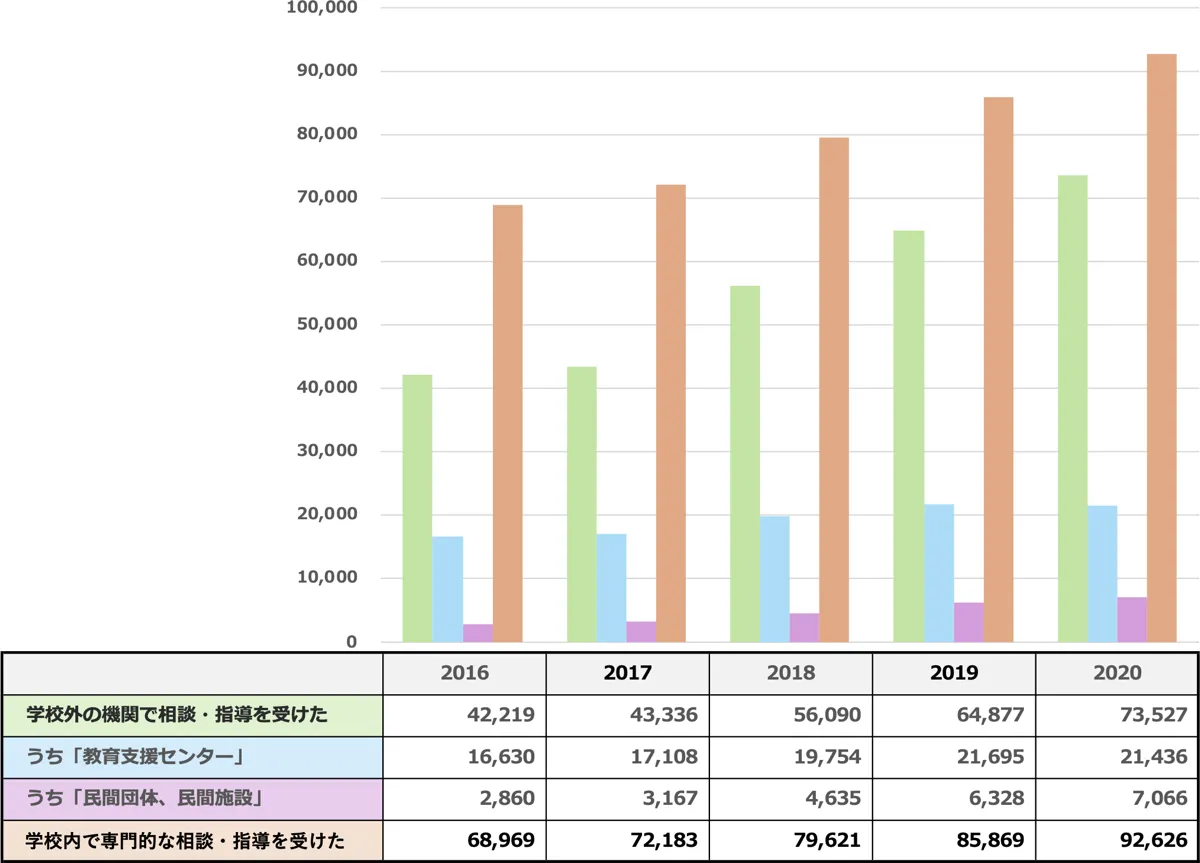This screenshot has height=863, width=1200.
Task: Click the 2016 orange bar in chart
Action: pyautogui.click(x=508, y=423)
